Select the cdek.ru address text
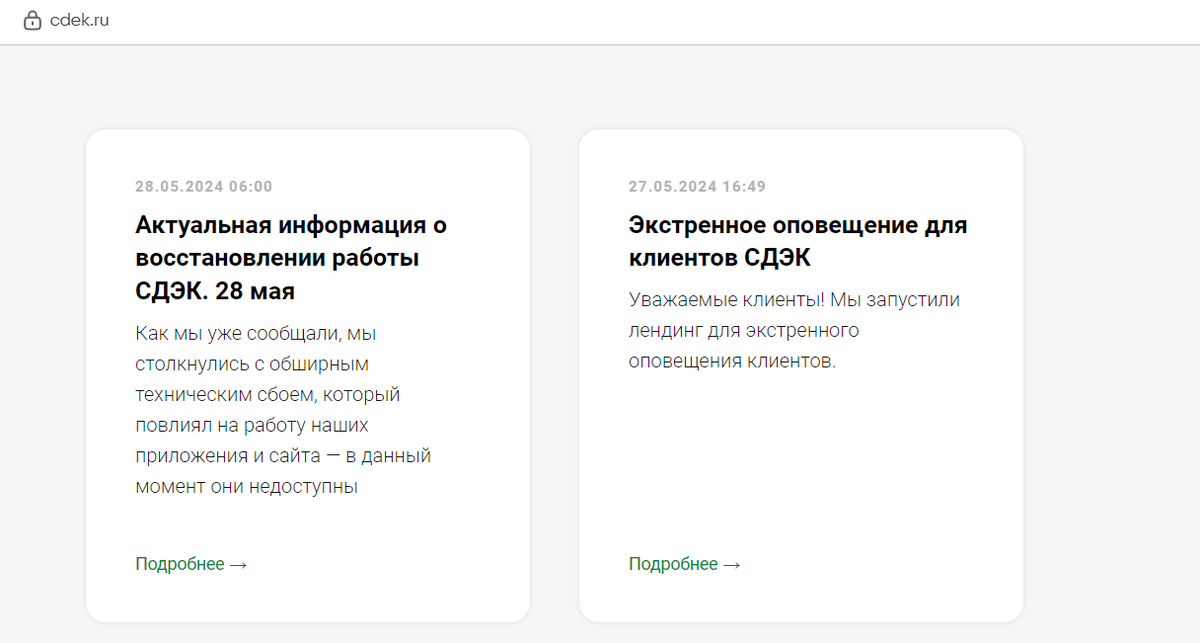This screenshot has width=1200, height=643. click(x=79, y=20)
